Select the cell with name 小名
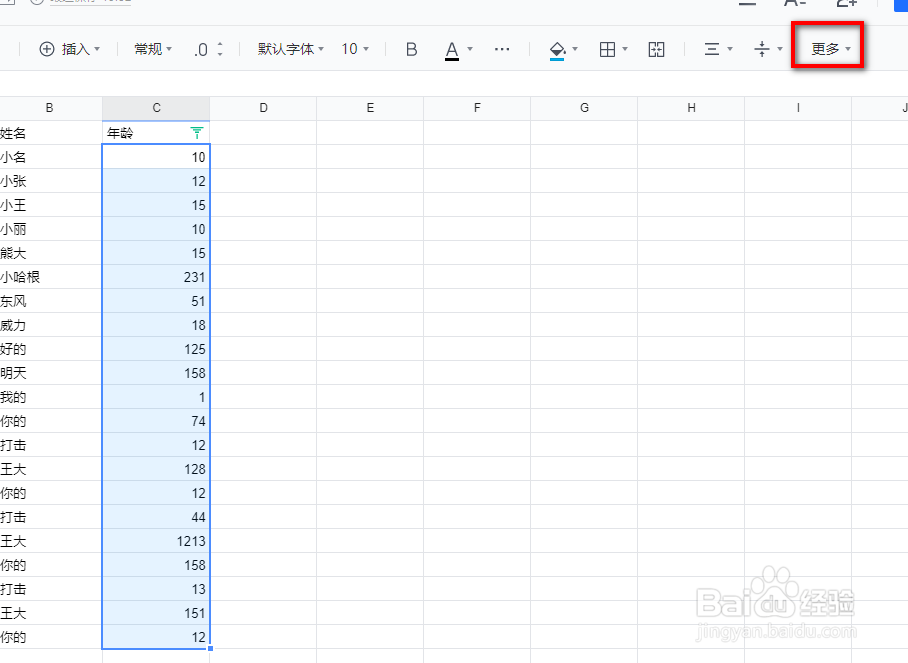Screen dimensions: 908x663 click(x=51, y=157)
